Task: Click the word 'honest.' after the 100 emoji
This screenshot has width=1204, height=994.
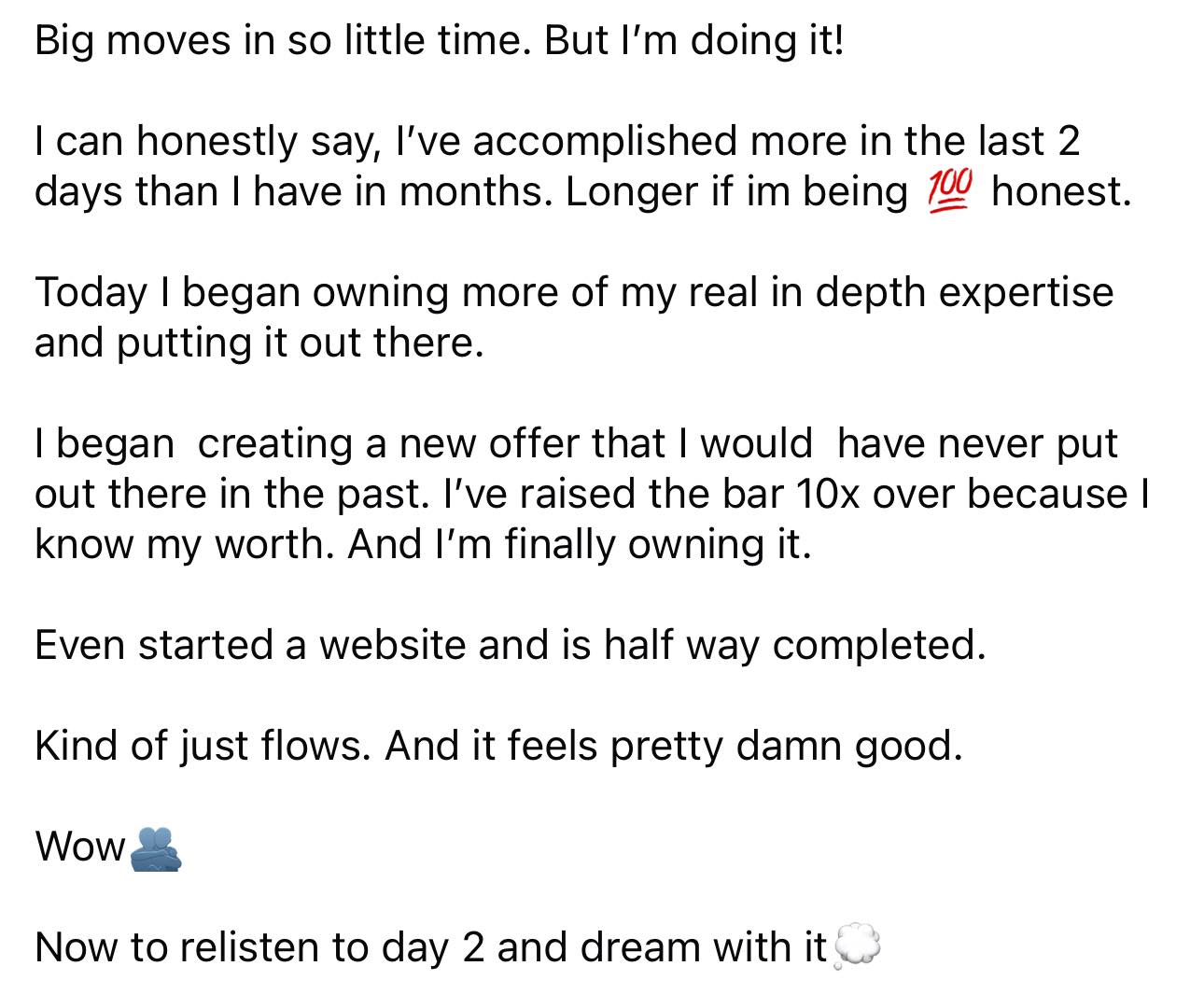Action: tap(1061, 191)
